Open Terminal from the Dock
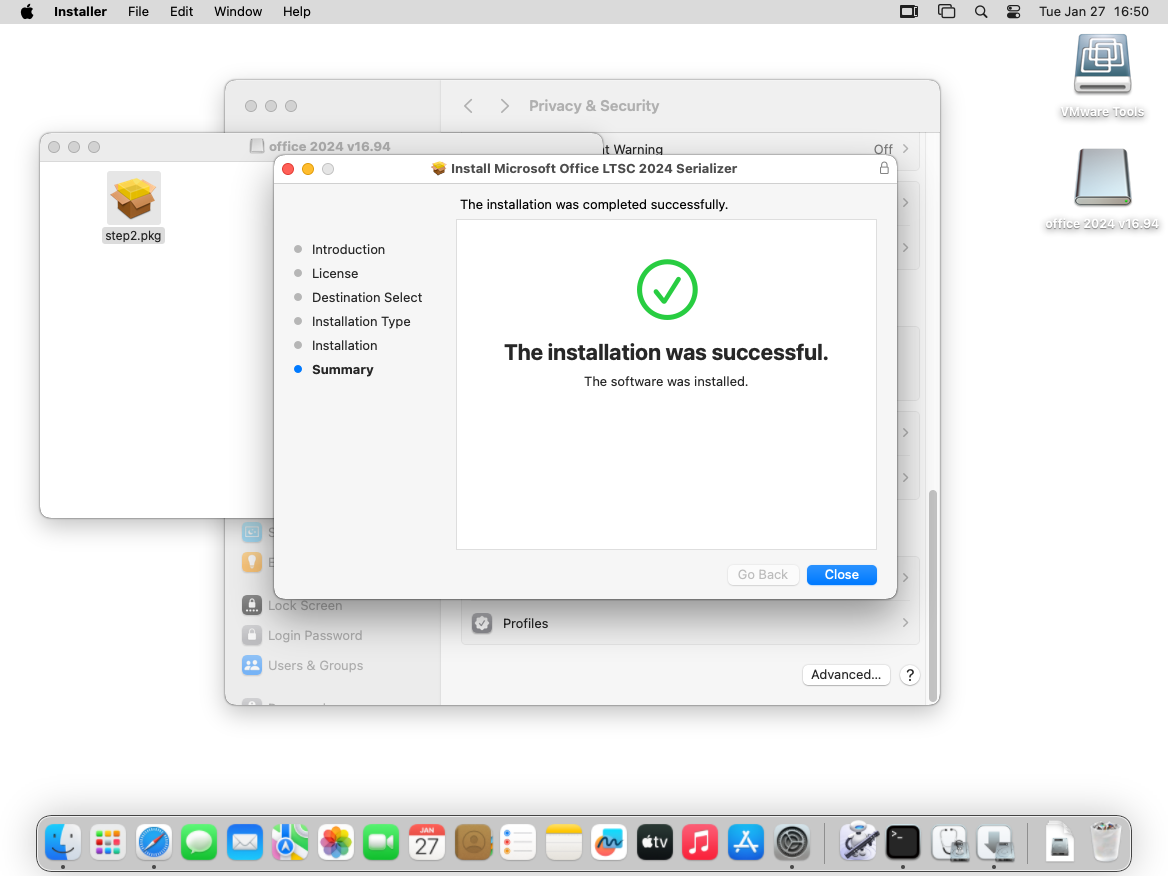Screen dimensions: 1168x876 903,843
